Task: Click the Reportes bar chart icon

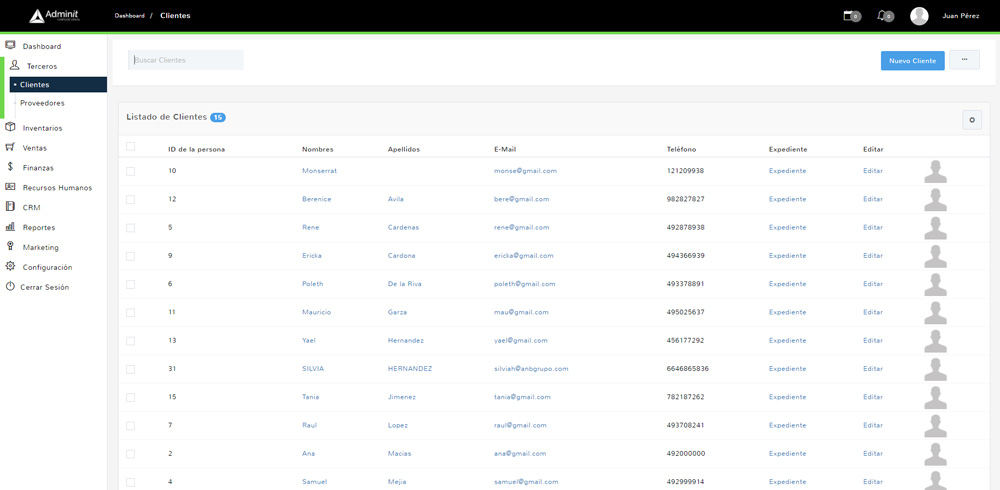Action: point(10,227)
